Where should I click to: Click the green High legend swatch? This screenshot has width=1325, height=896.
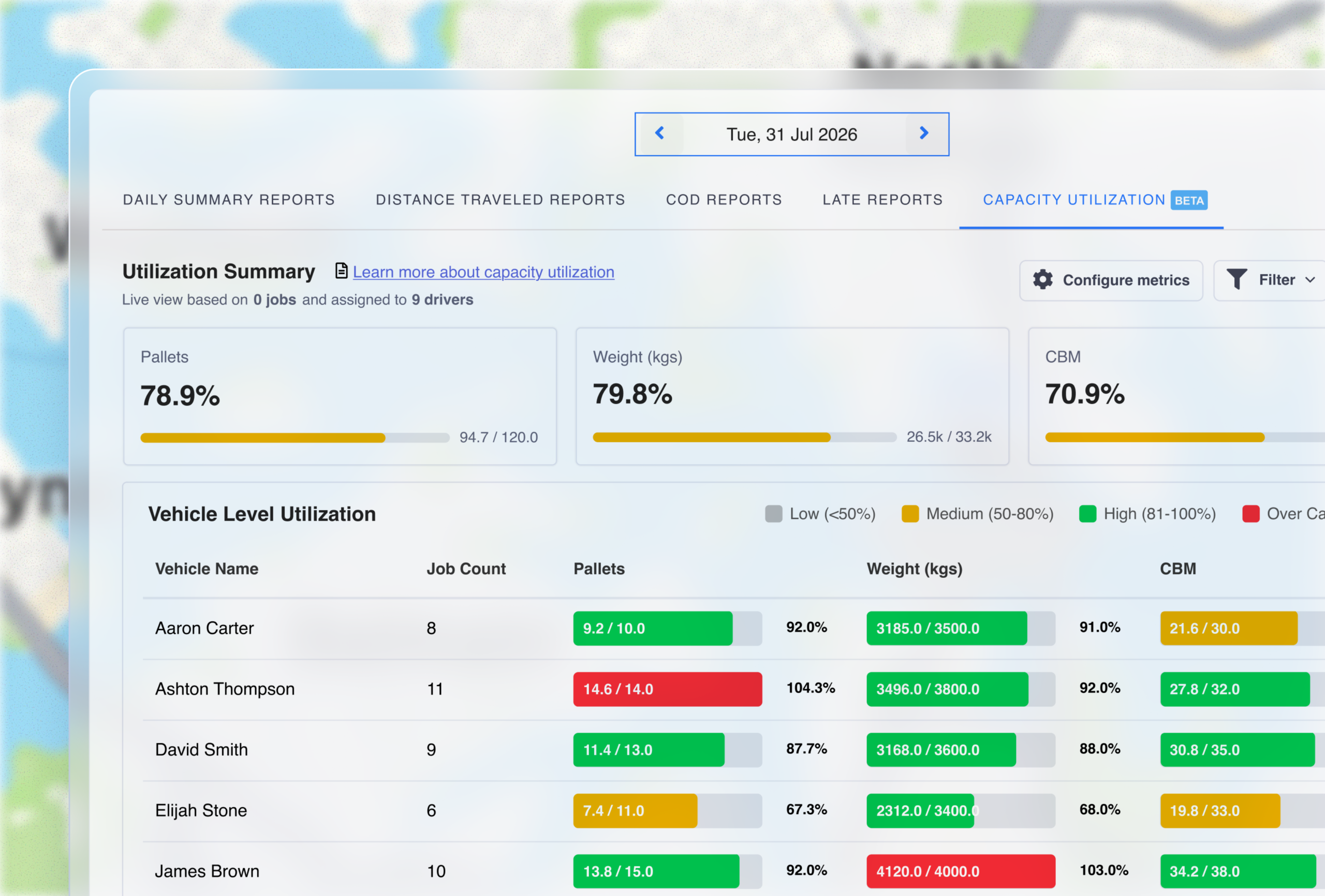point(1087,514)
